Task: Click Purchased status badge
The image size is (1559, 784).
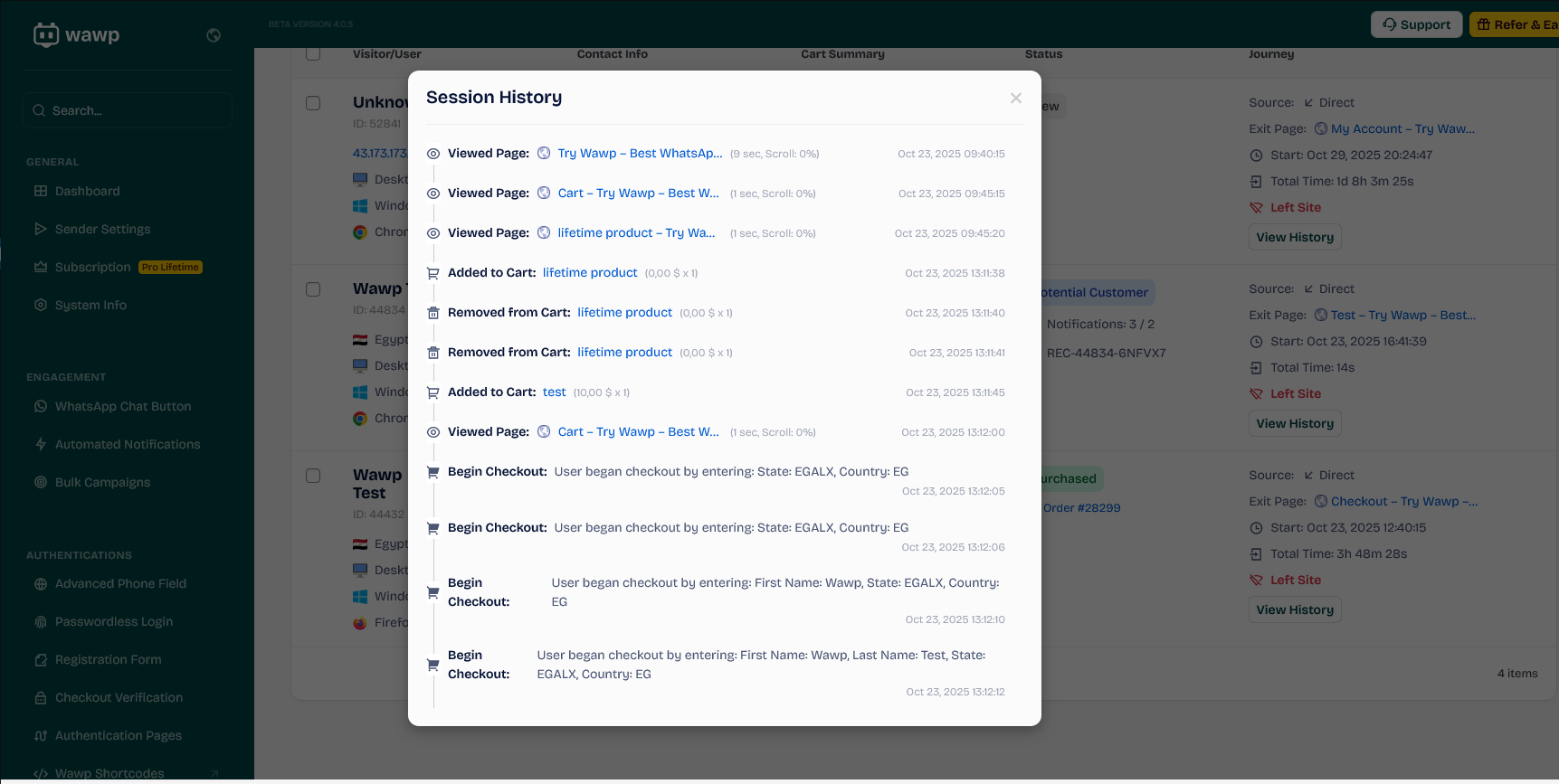Action: (x=1069, y=479)
